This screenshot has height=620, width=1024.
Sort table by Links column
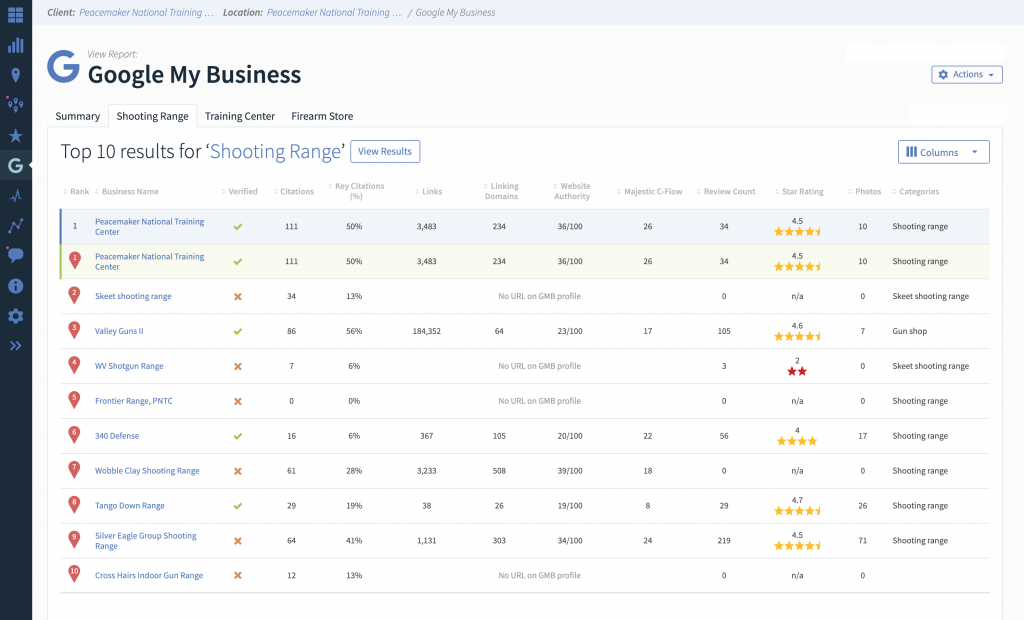click(x=429, y=191)
